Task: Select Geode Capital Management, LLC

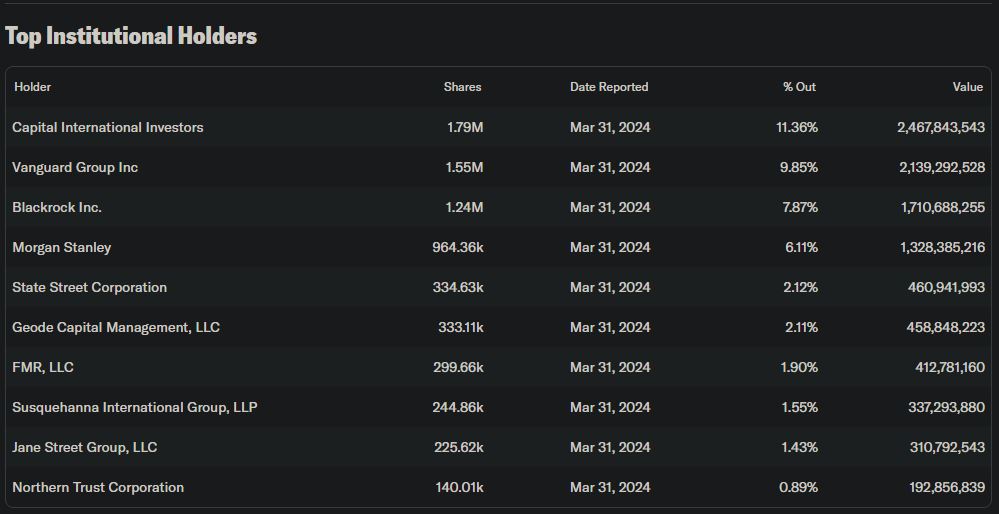Action: [x=116, y=327]
